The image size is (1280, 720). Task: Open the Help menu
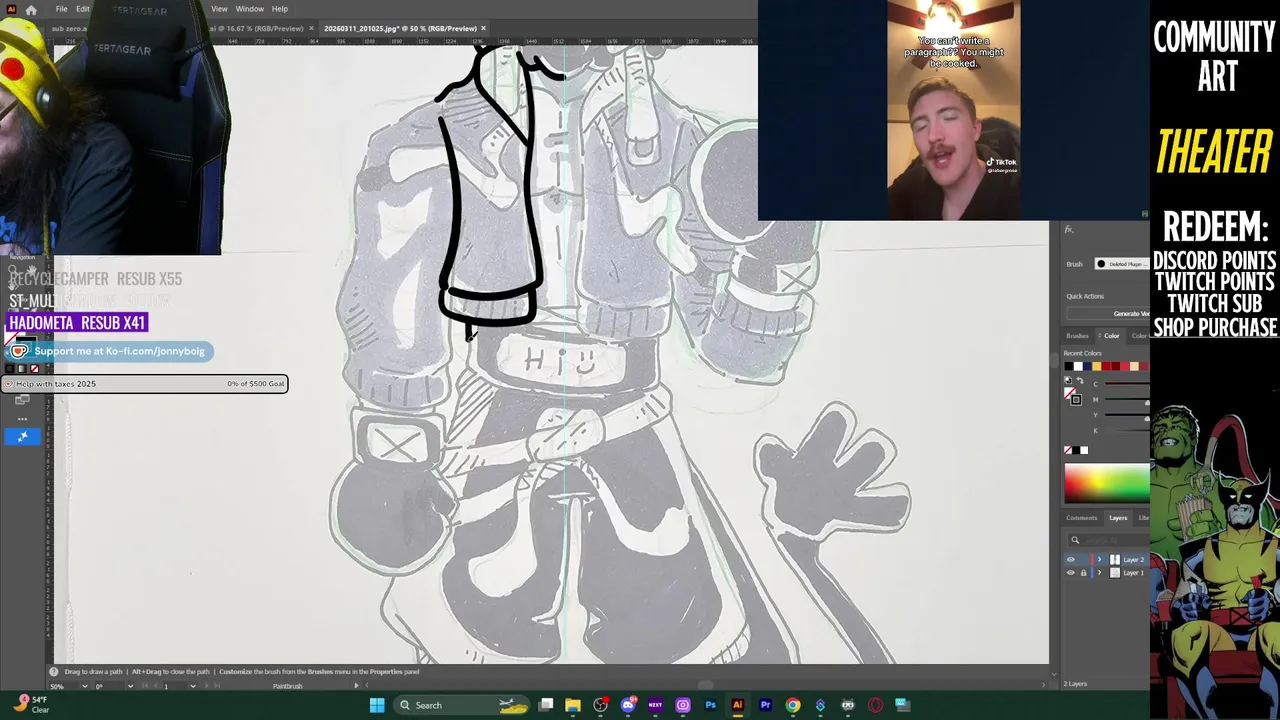click(280, 9)
